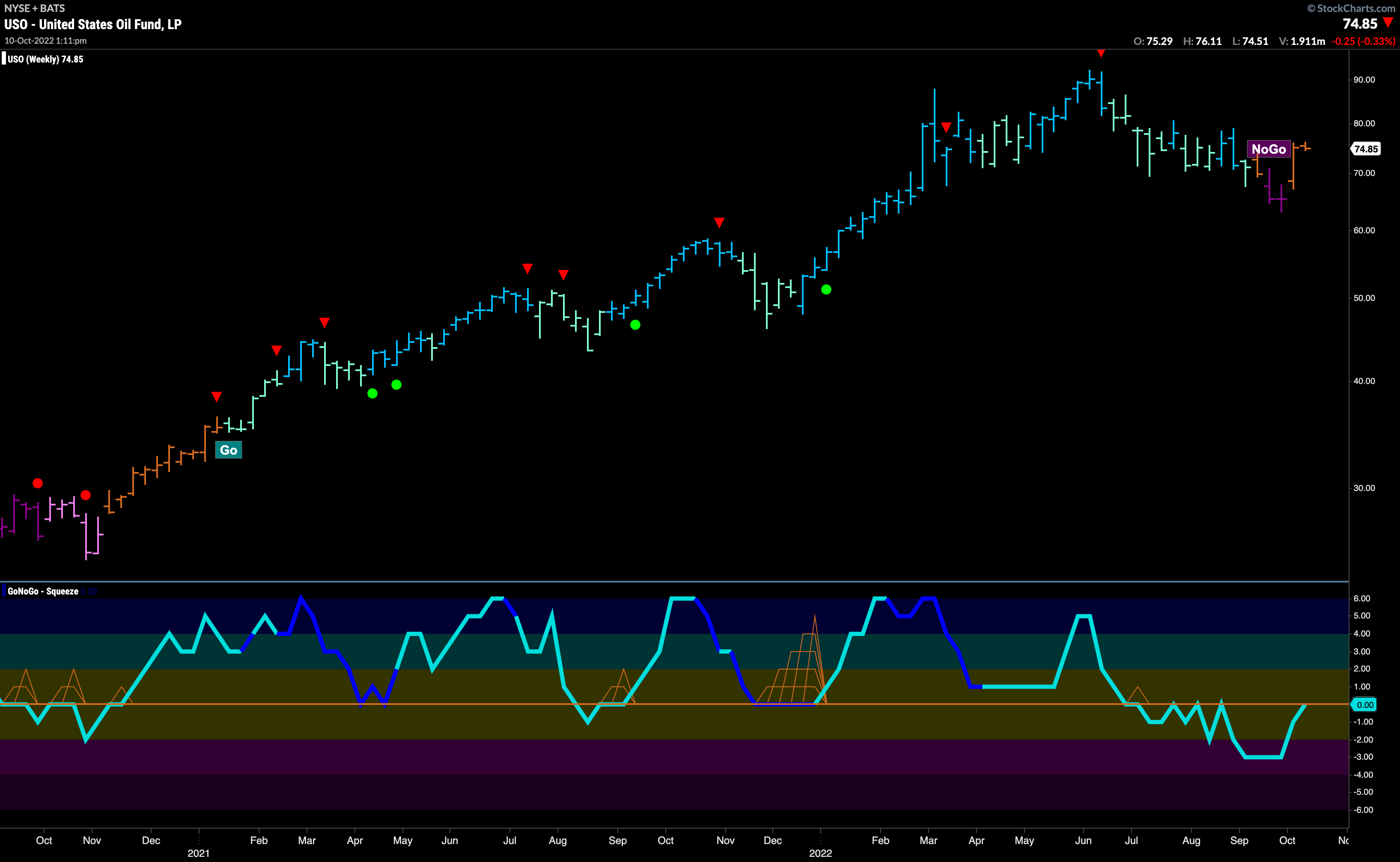Click the 6.00 oscillator axis label
The image size is (1400, 862).
tap(1362, 598)
